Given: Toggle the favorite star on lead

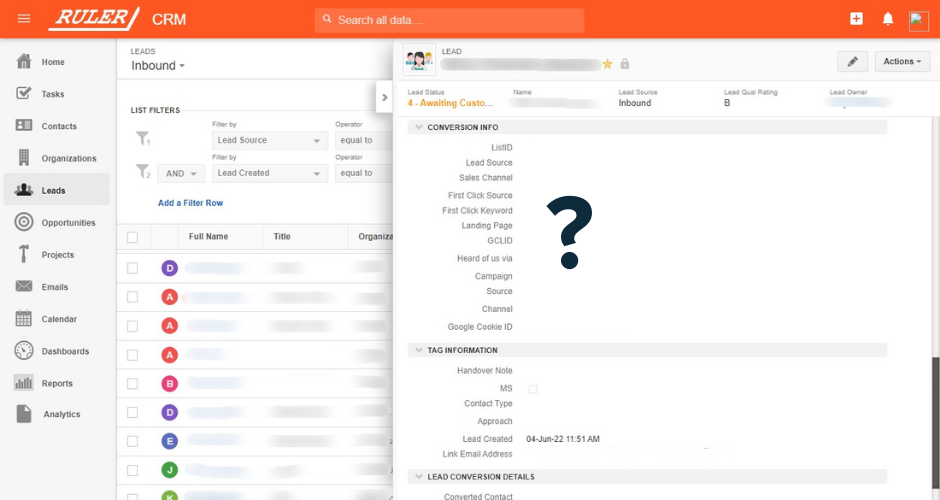Looking at the screenshot, I should pyautogui.click(x=607, y=64).
